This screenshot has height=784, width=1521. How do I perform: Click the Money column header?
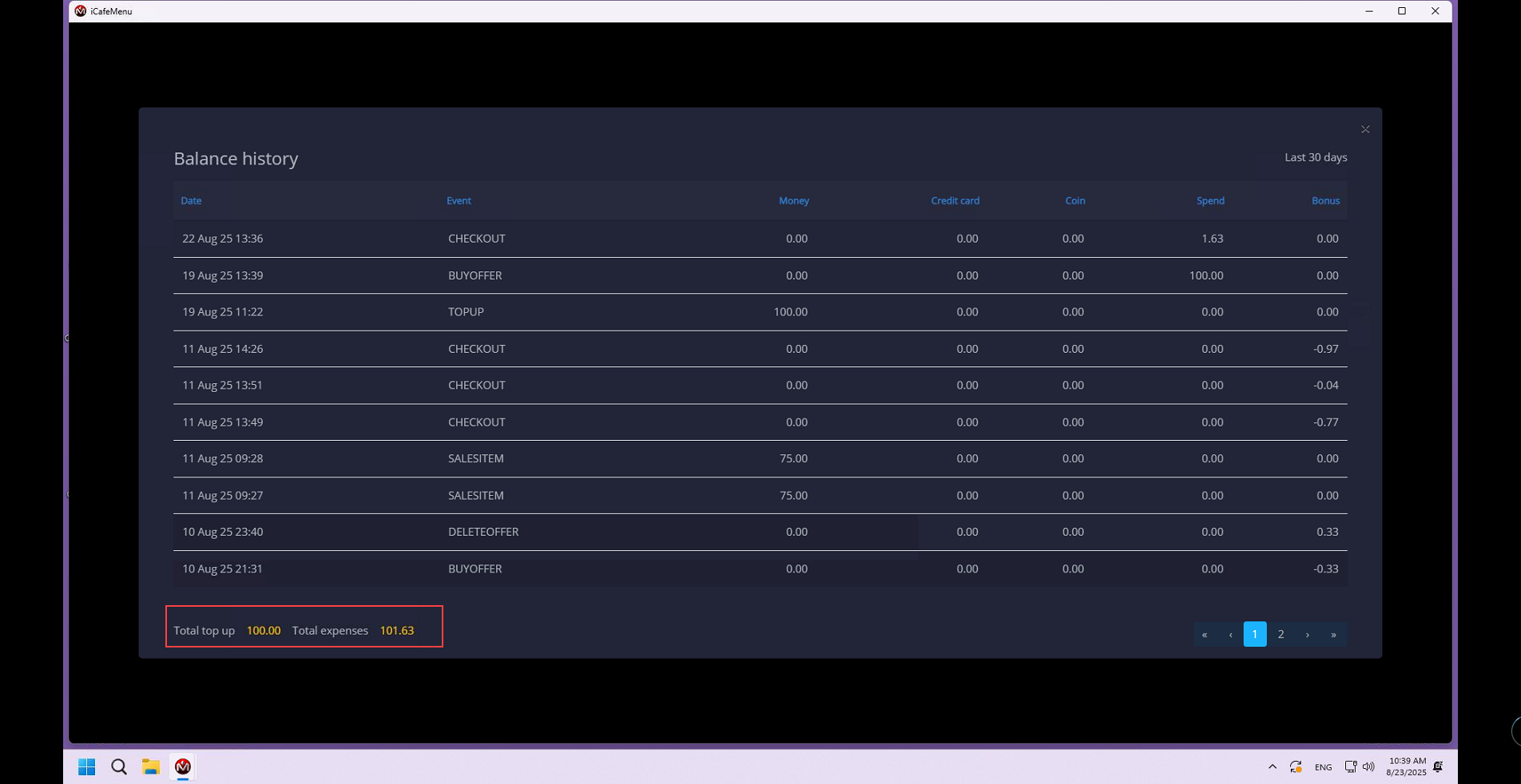pos(793,200)
